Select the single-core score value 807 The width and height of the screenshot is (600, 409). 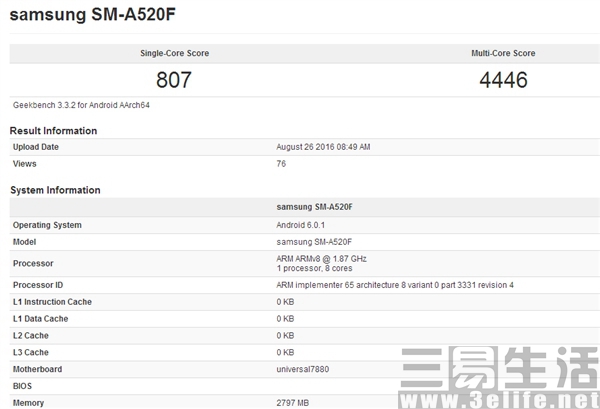174,80
